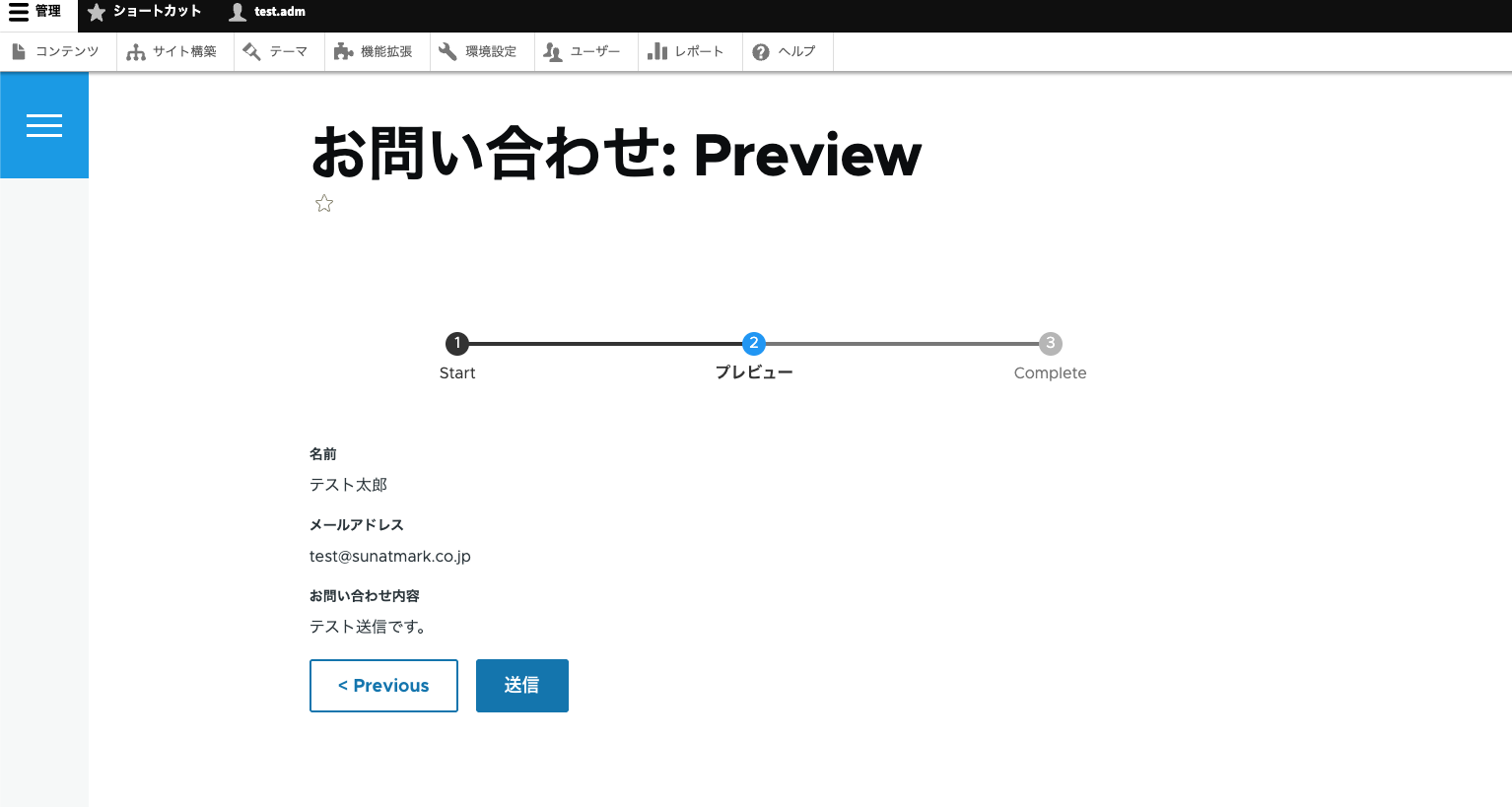Click the favorite star under the title
1512x807 pixels.
tap(324, 204)
